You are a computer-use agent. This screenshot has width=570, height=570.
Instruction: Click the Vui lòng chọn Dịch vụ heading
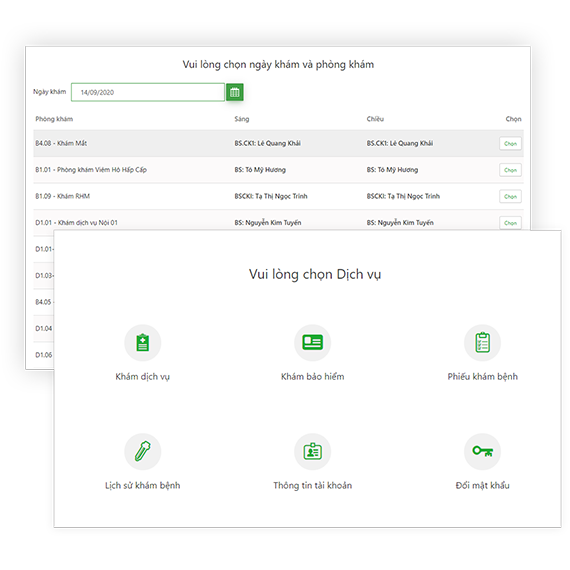point(315,274)
